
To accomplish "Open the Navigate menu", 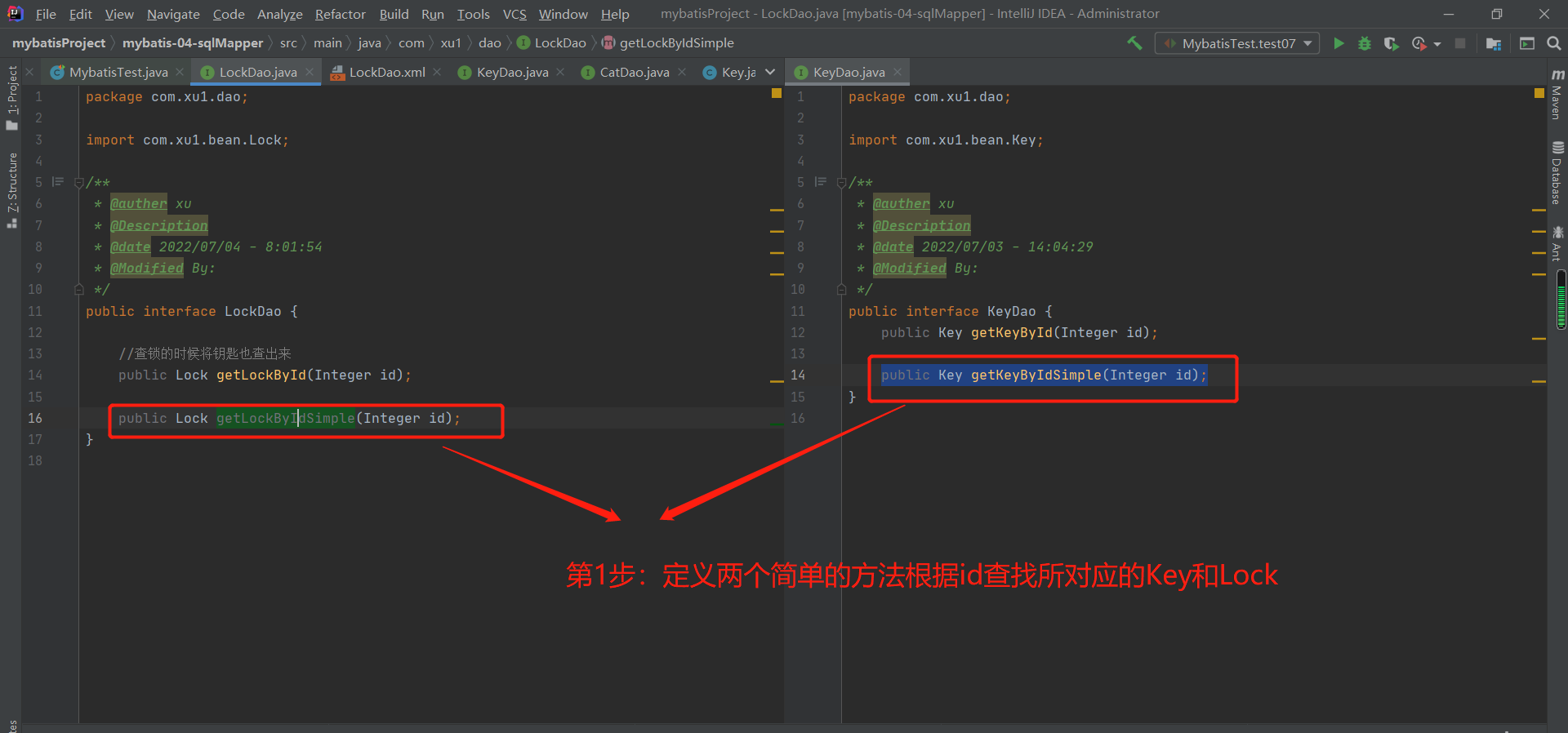I will tap(173, 14).
